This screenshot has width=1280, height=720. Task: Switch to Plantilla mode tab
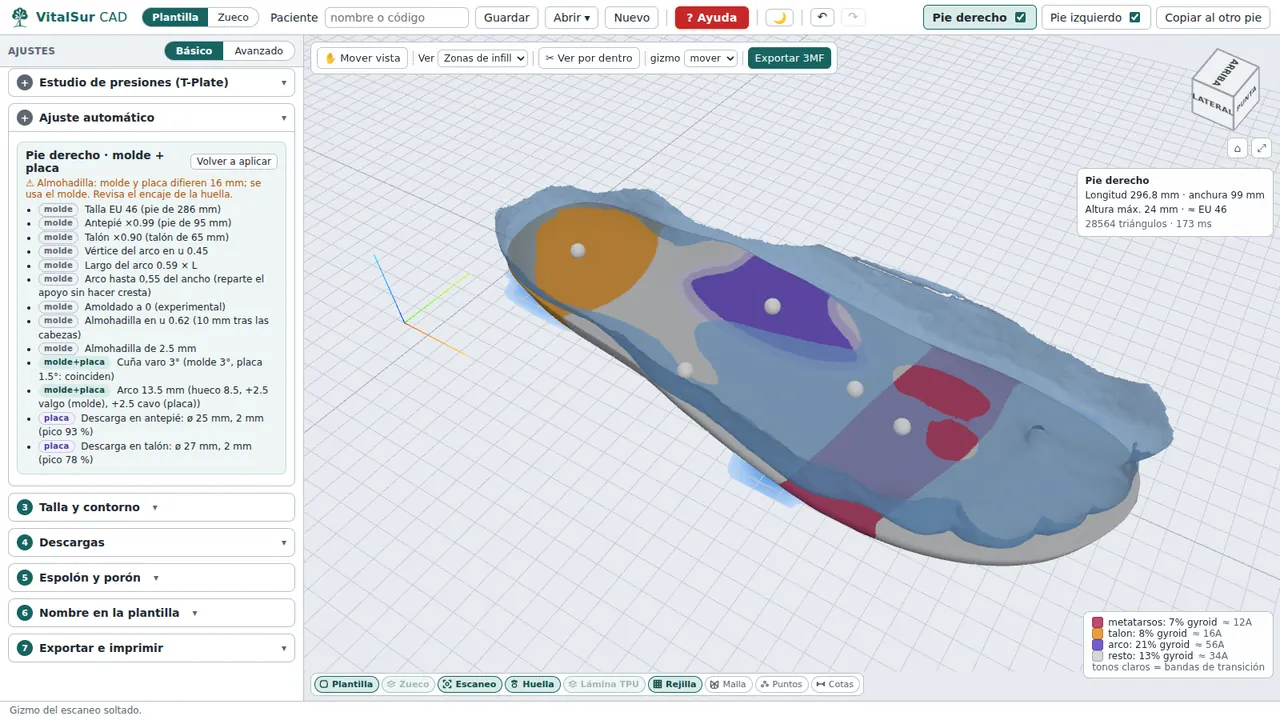click(175, 17)
